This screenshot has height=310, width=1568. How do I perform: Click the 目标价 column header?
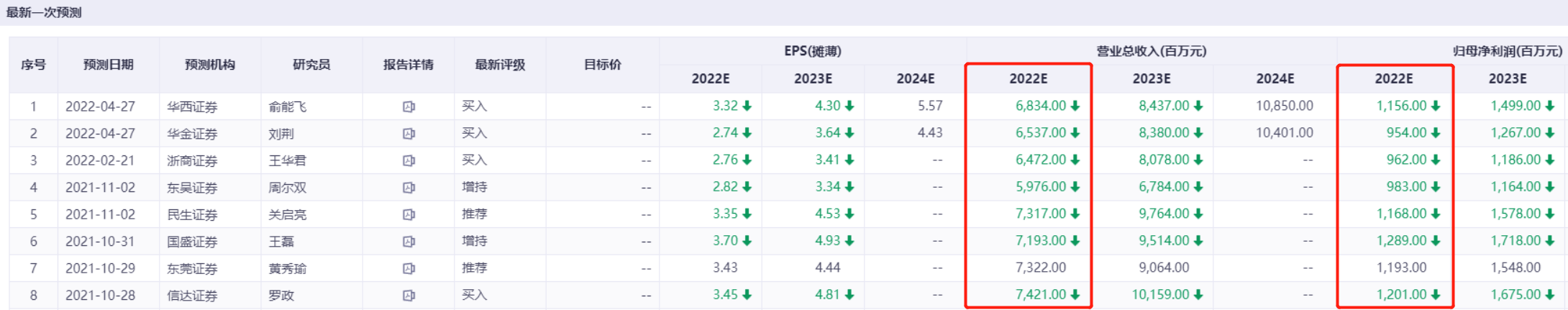[x=602, y=65]
